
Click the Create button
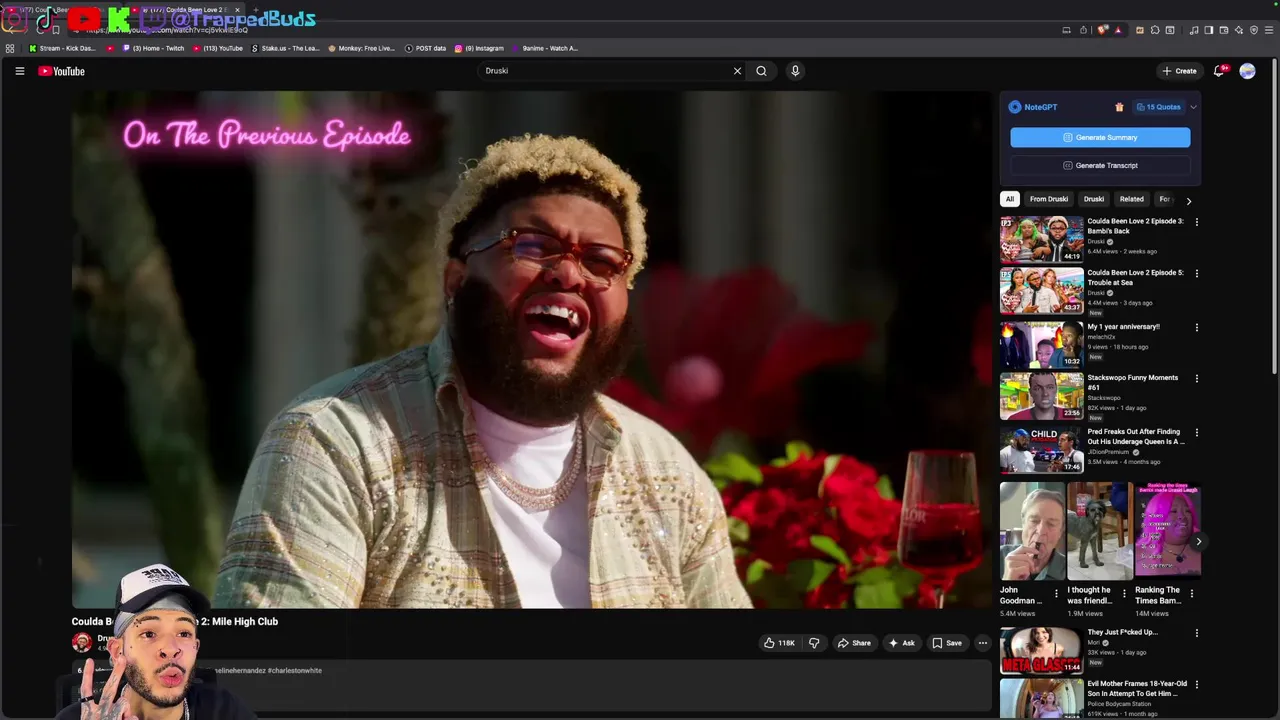point(1179,71)
